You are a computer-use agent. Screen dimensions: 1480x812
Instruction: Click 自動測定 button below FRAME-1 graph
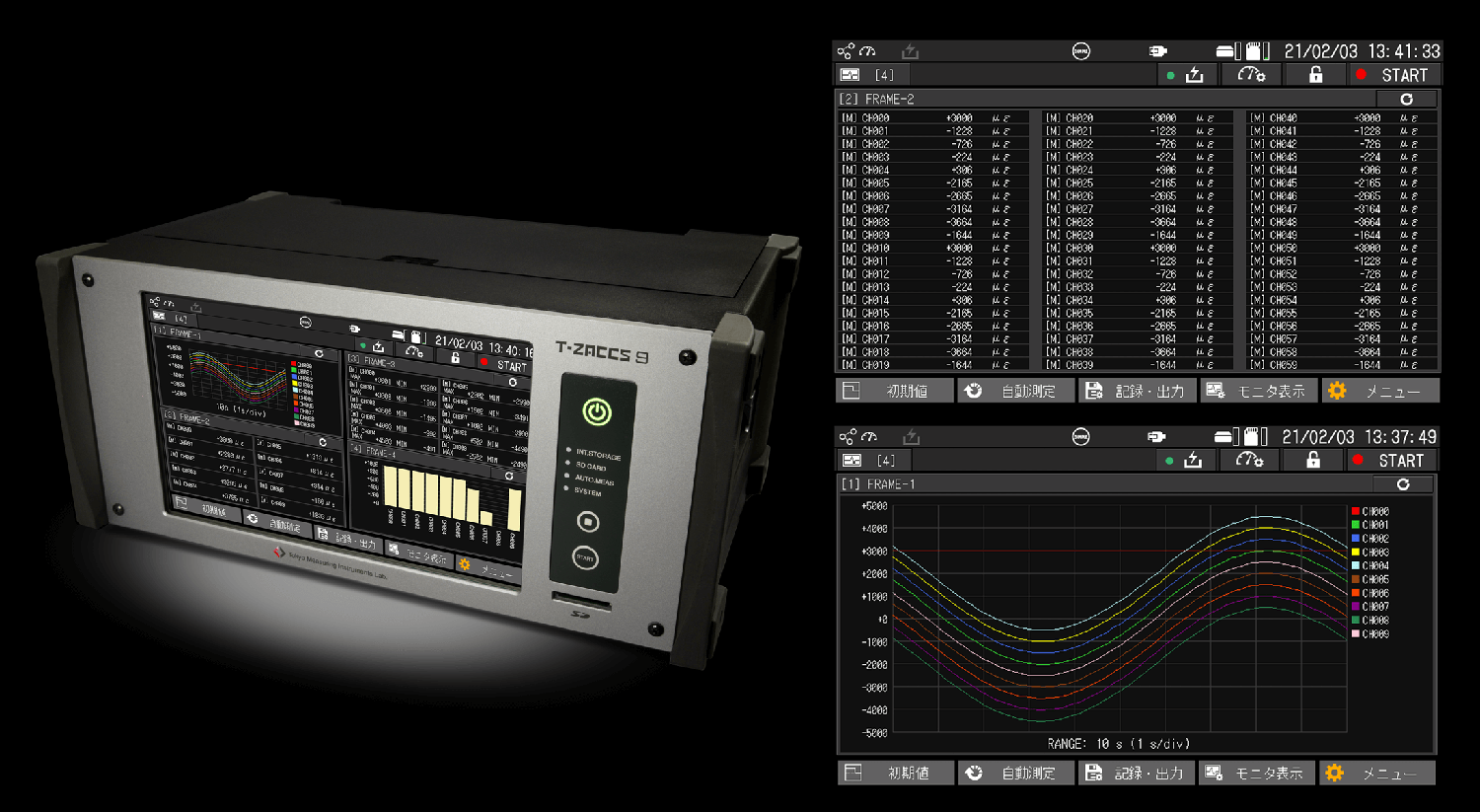[x=1016, y=773]
